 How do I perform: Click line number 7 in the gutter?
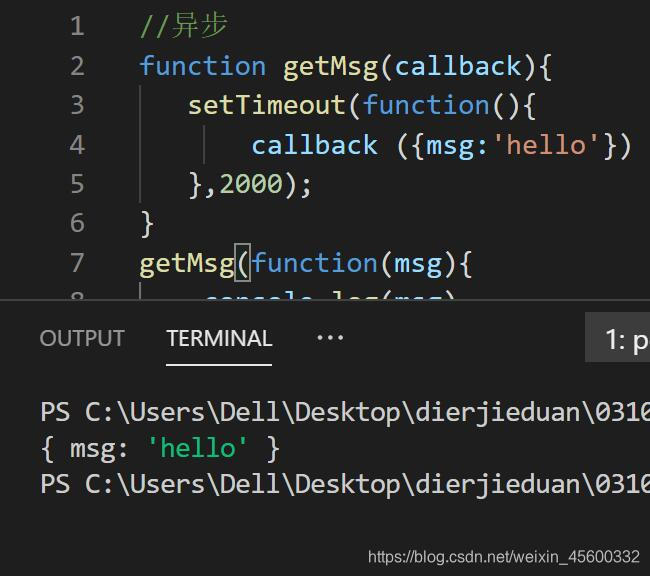point(77,262)
